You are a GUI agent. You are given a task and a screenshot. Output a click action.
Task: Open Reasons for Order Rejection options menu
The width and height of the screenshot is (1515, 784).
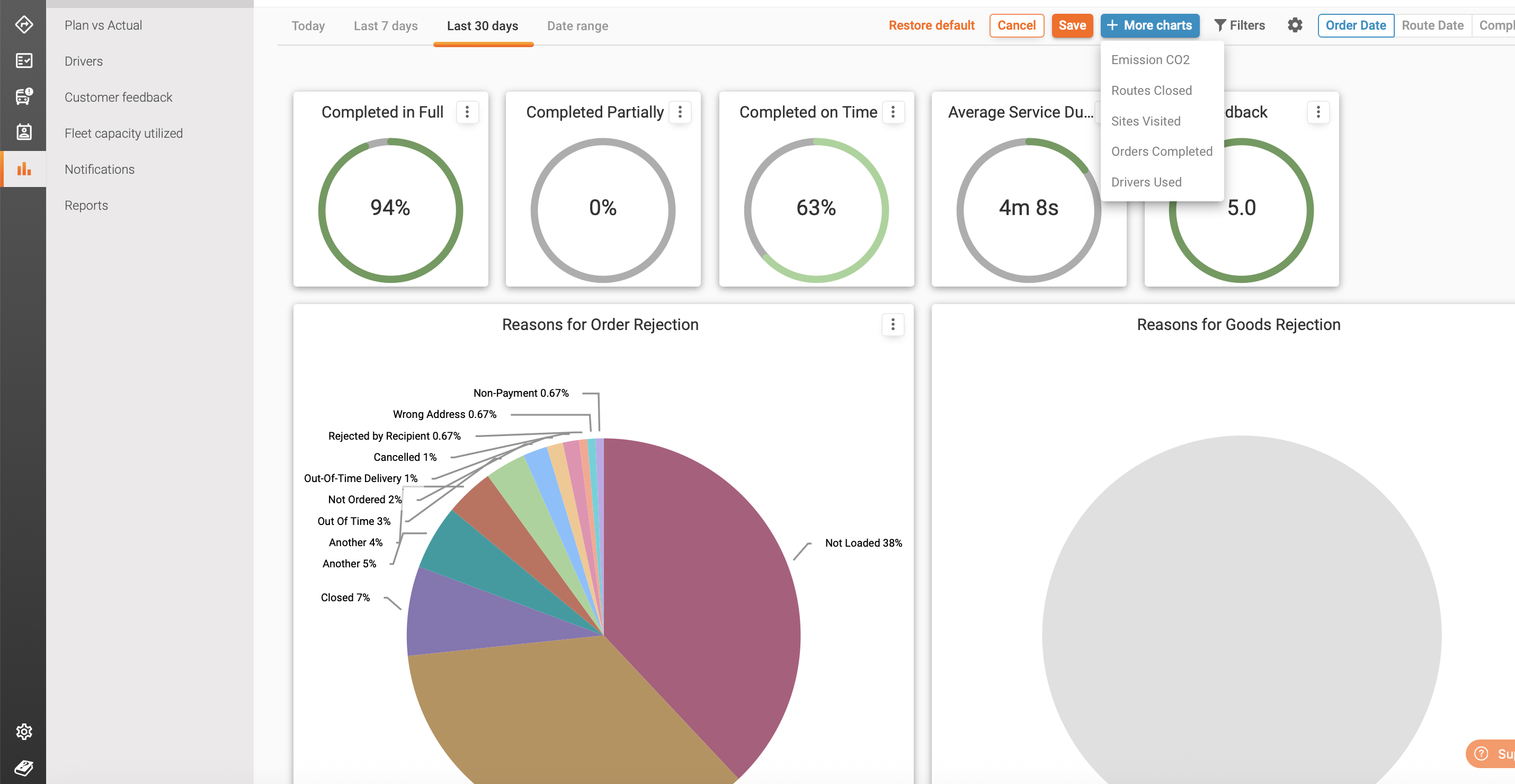coord(892,325)
